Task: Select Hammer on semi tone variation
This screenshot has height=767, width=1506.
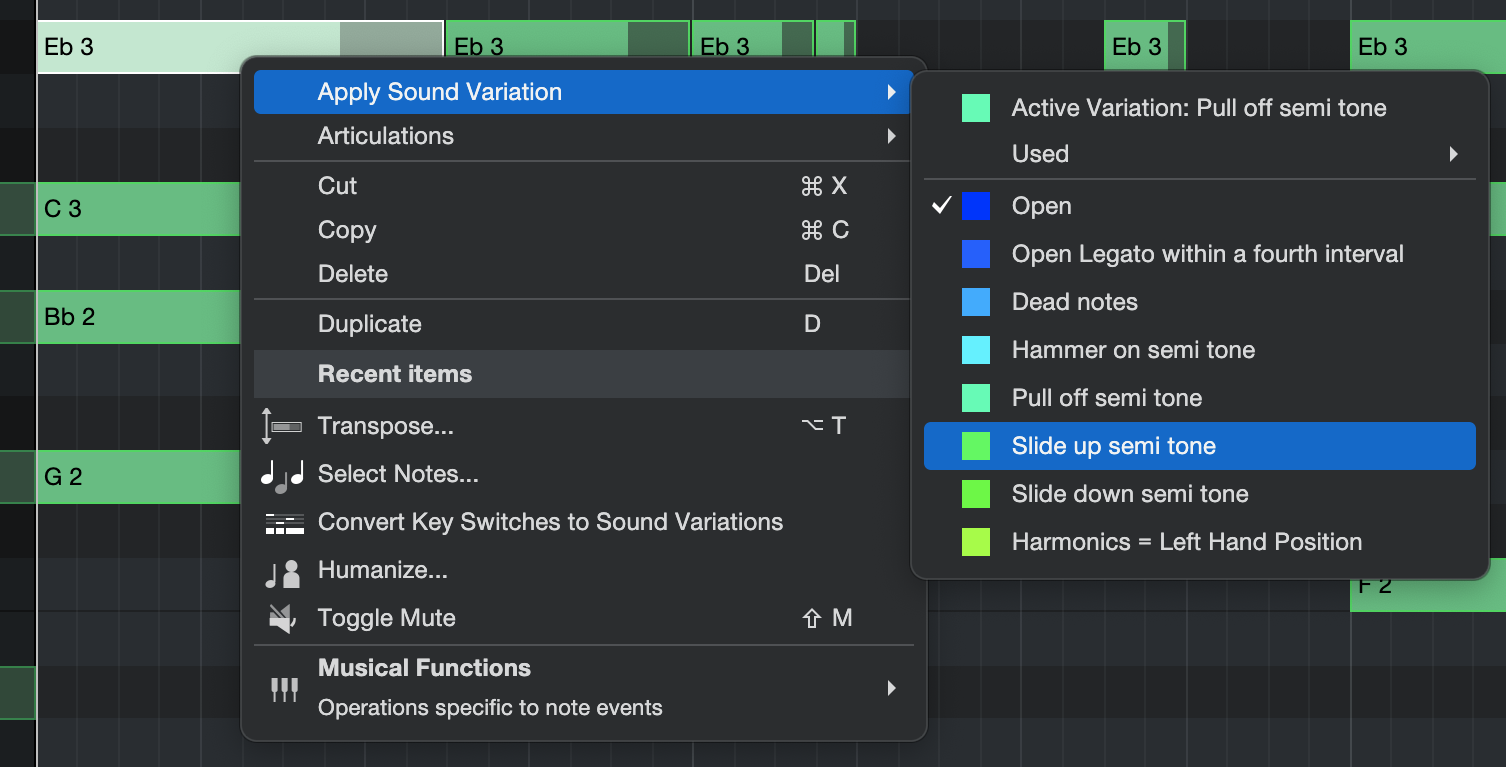Action: pyautogui.click(x=1200, y=350)
